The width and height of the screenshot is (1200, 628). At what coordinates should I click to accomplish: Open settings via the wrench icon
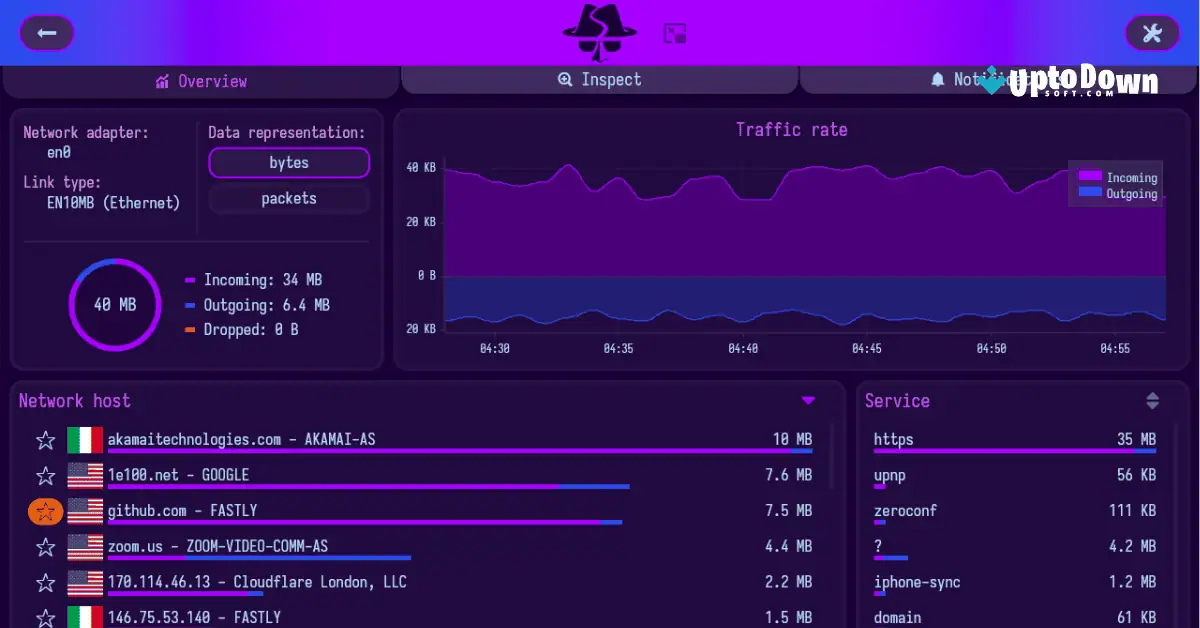coord(1152,32)
